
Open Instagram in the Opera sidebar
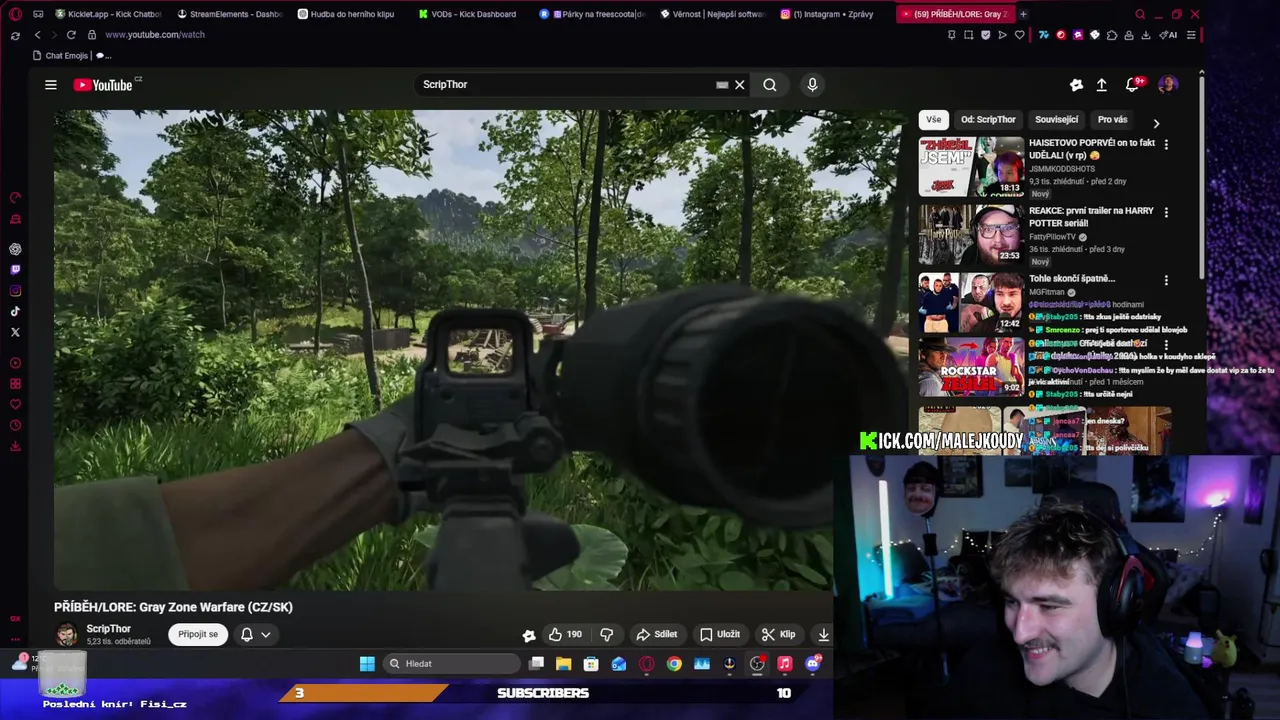(15, 291)
